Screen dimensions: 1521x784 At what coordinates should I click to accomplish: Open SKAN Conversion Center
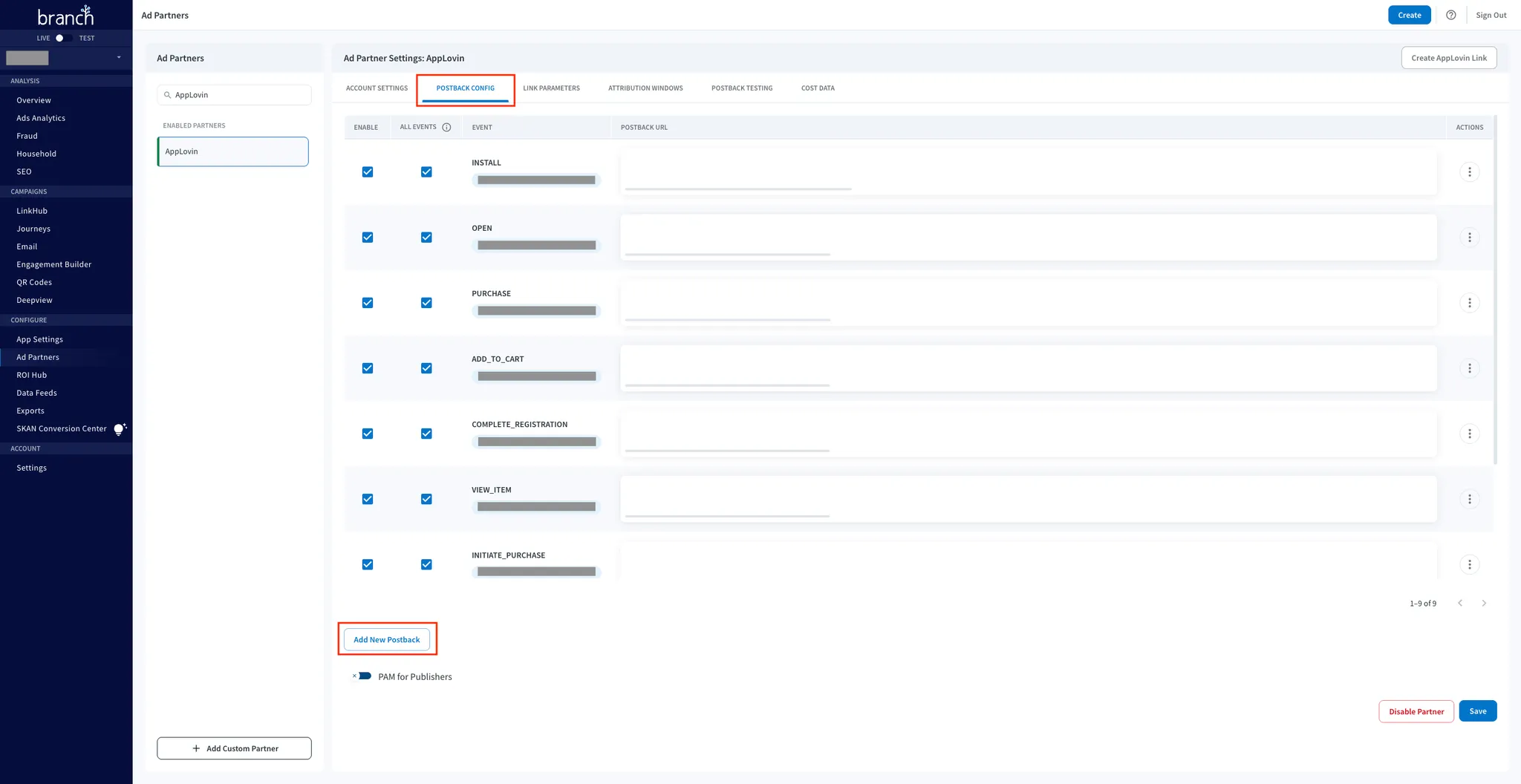[x=62, y=428]
